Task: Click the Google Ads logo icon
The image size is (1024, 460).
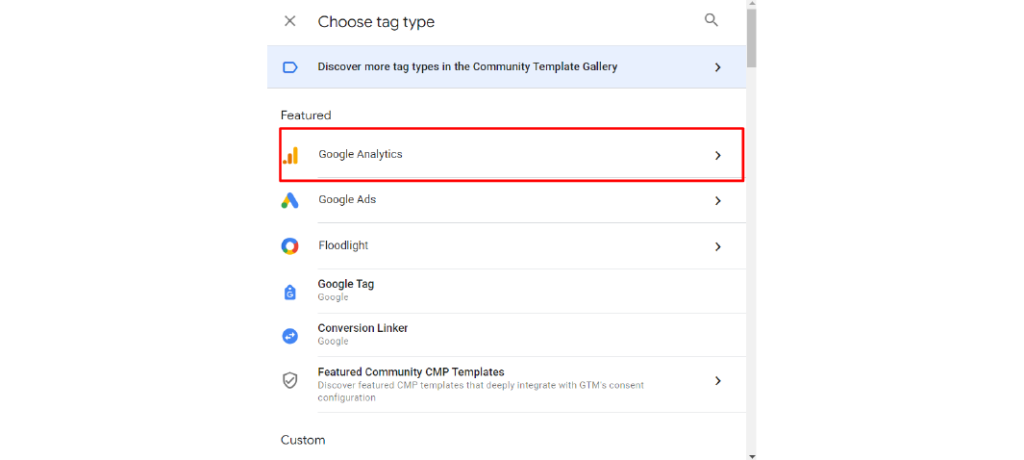Action: tap(290, 200)
